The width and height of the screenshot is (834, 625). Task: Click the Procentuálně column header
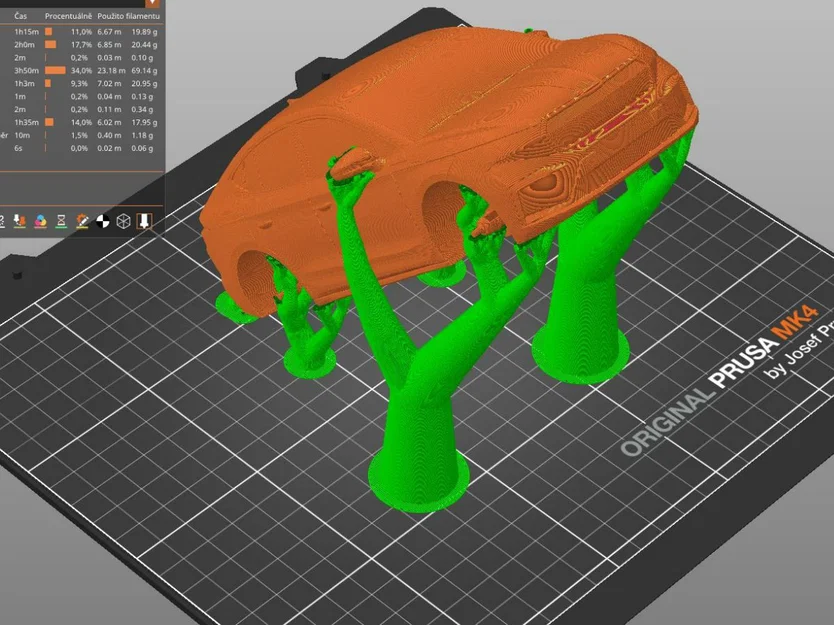(67, 16)
